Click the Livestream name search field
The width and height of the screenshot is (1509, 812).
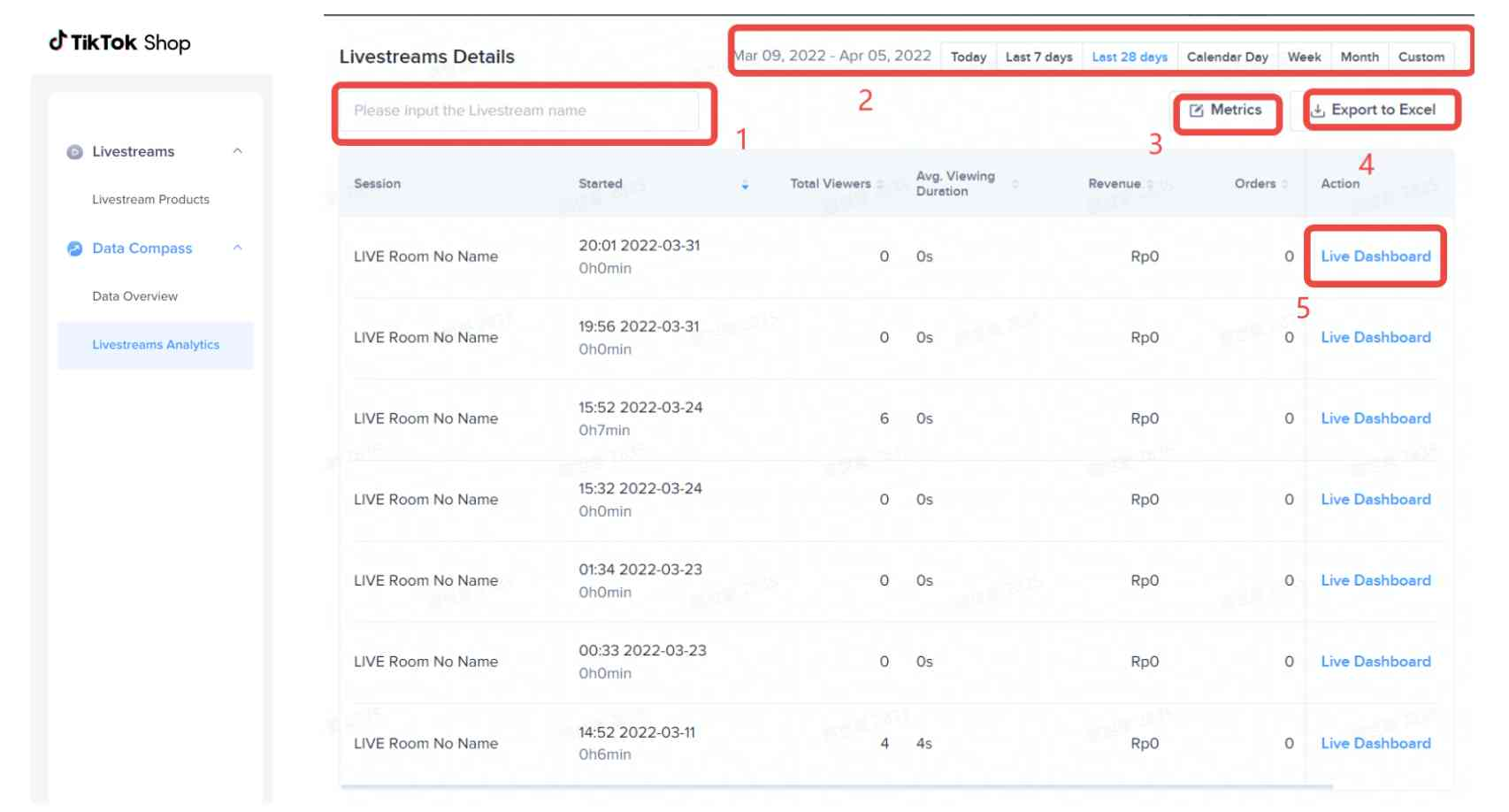tap(520, 111)
